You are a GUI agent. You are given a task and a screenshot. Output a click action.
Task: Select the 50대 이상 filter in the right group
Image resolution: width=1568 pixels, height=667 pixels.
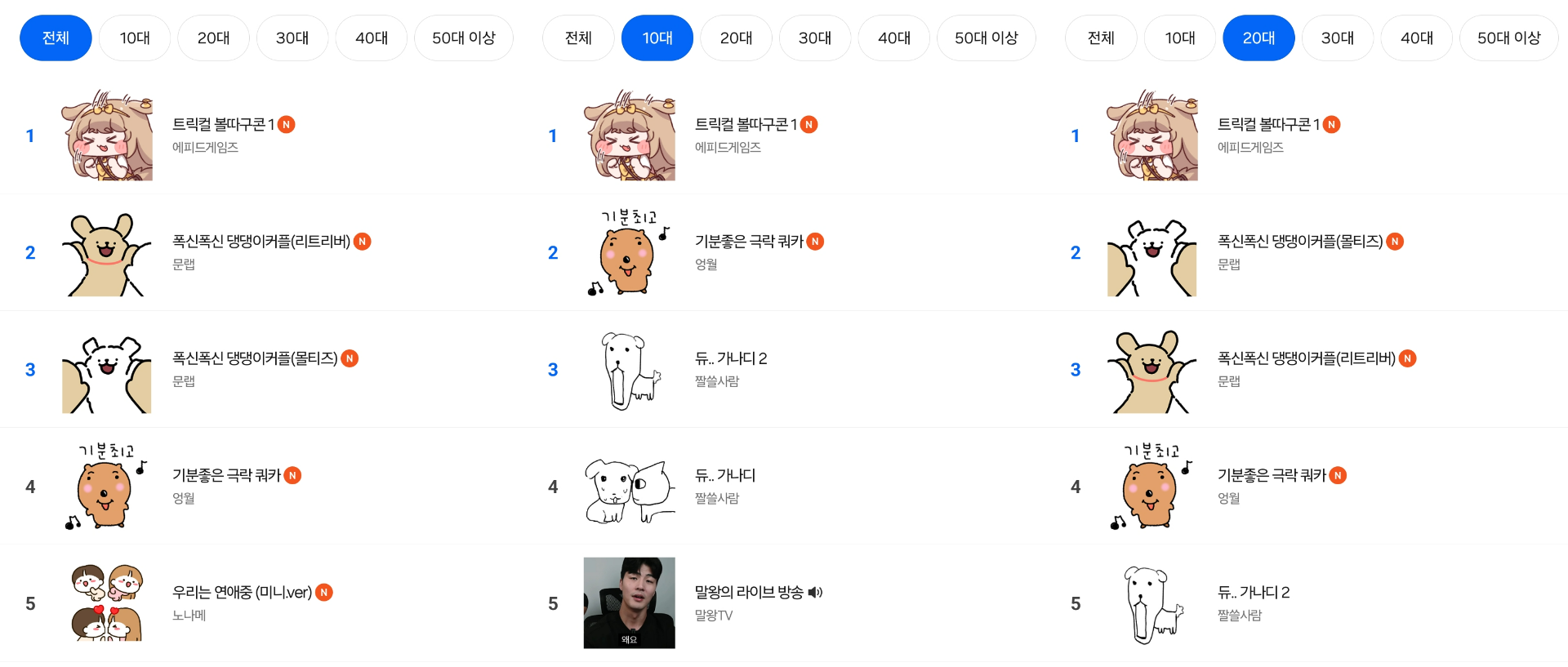click(x=1510, y=38)
